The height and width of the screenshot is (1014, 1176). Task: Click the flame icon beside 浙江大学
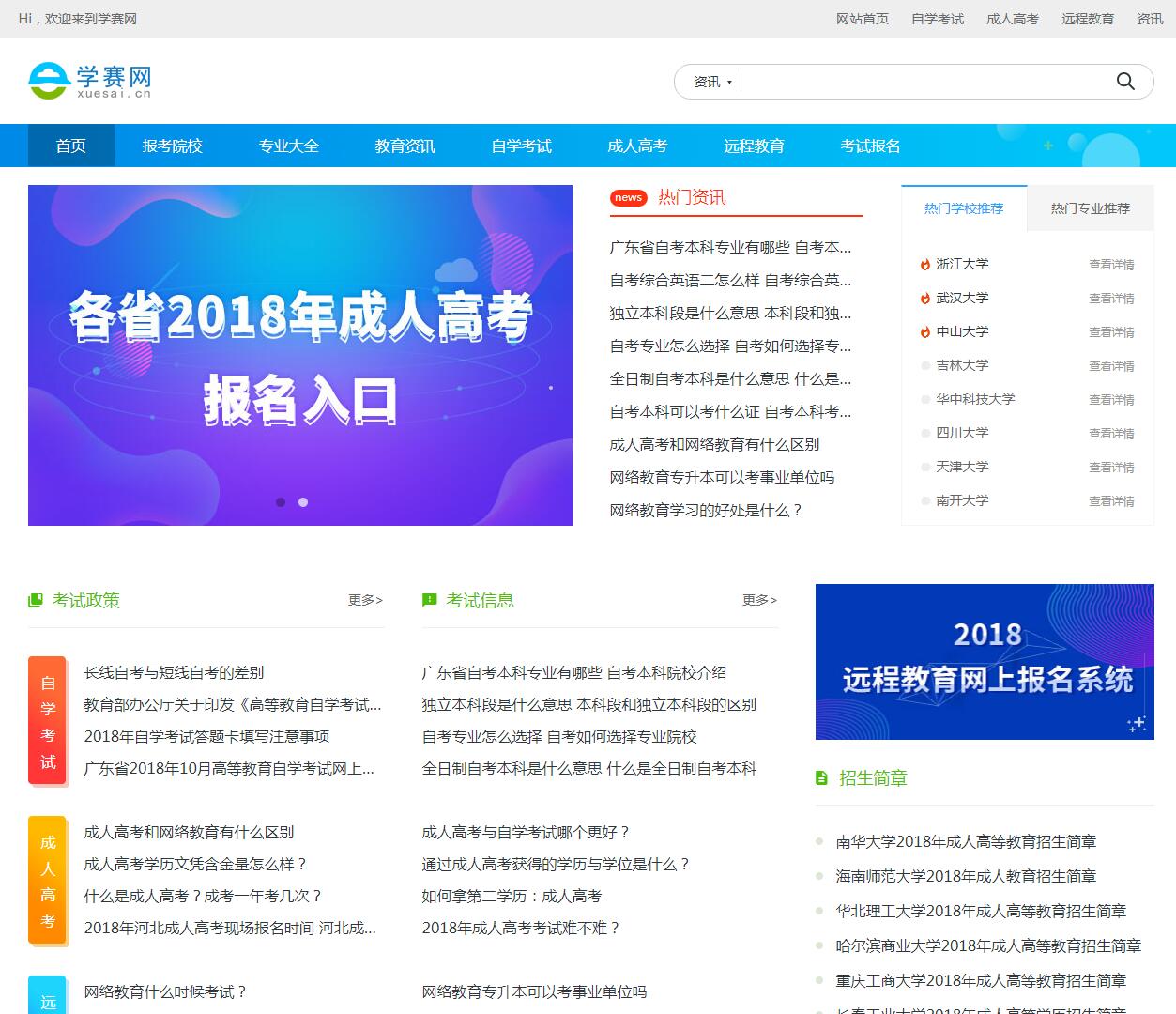925,265
